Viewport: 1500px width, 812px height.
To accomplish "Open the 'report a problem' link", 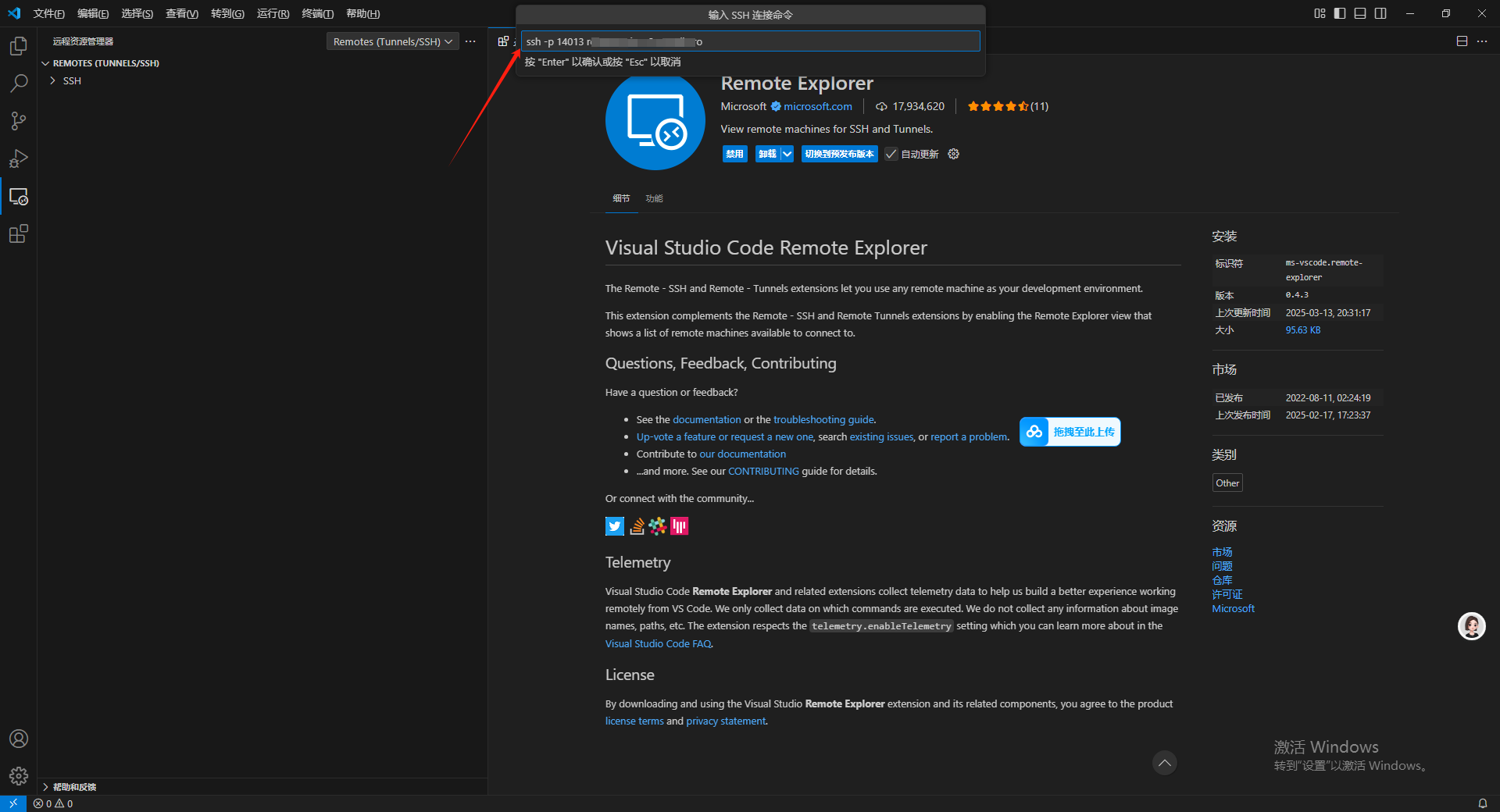I will (969, 437).
